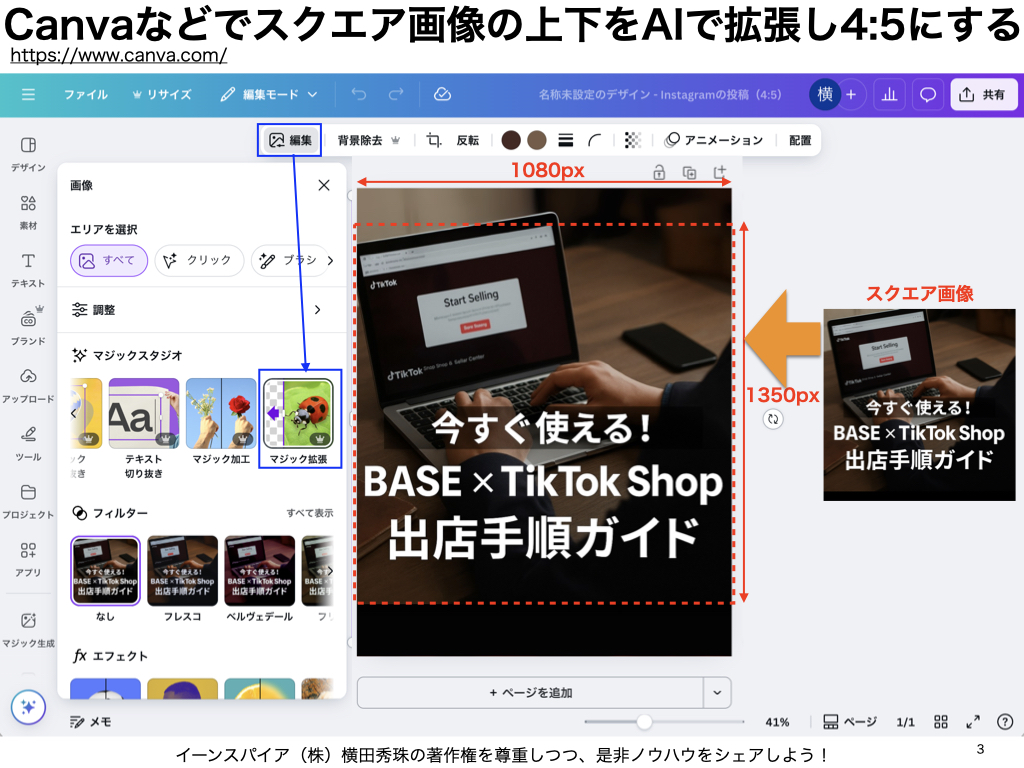
Task: Select 背景除去 background remover
Action: pos(368,140)
